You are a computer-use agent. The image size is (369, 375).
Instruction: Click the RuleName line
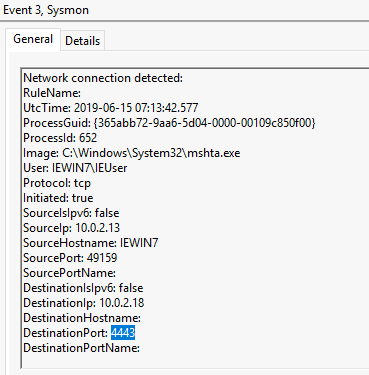[52, 93]
